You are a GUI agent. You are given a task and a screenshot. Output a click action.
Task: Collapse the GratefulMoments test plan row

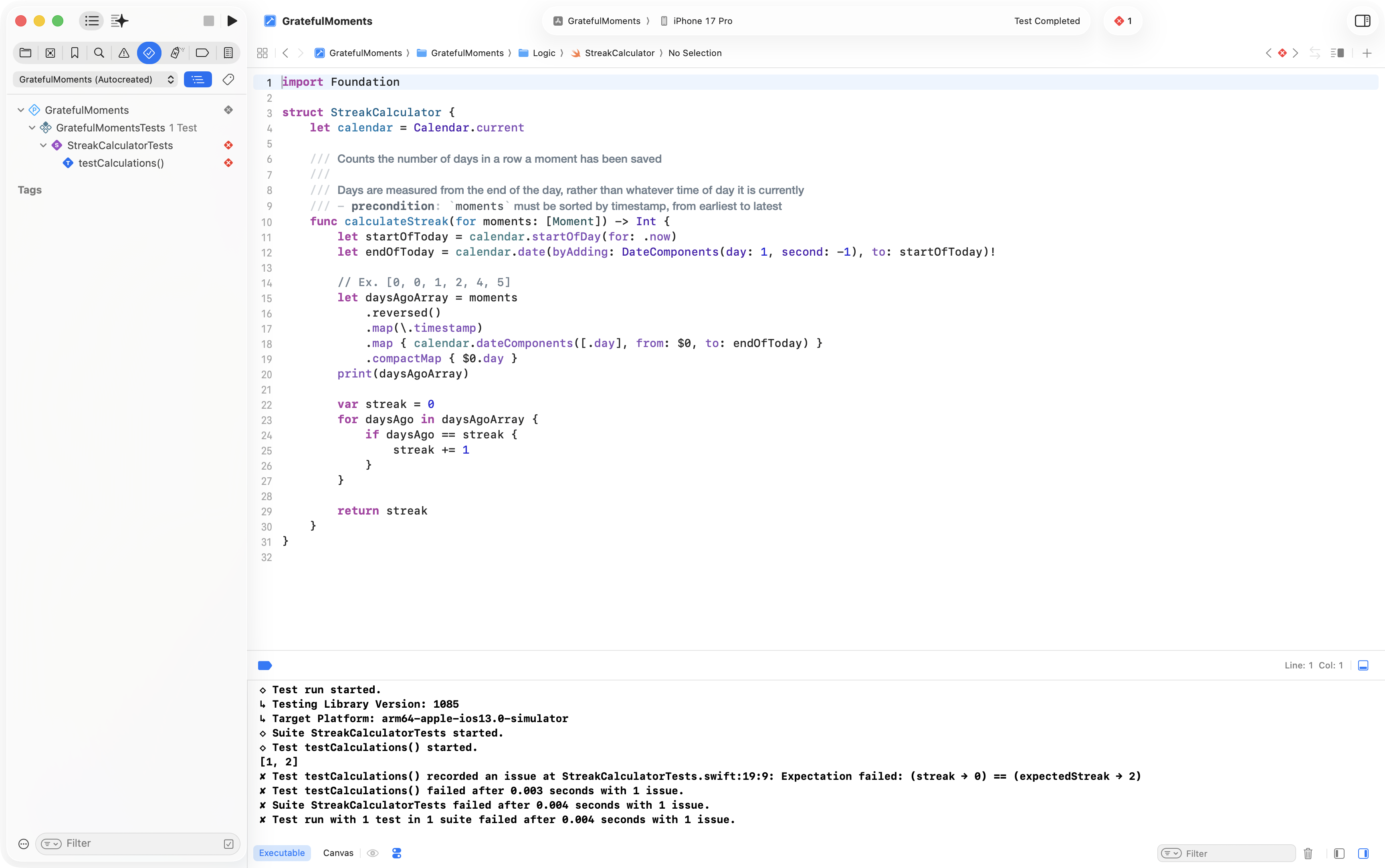pyautogui.click(x=21, y=110)
